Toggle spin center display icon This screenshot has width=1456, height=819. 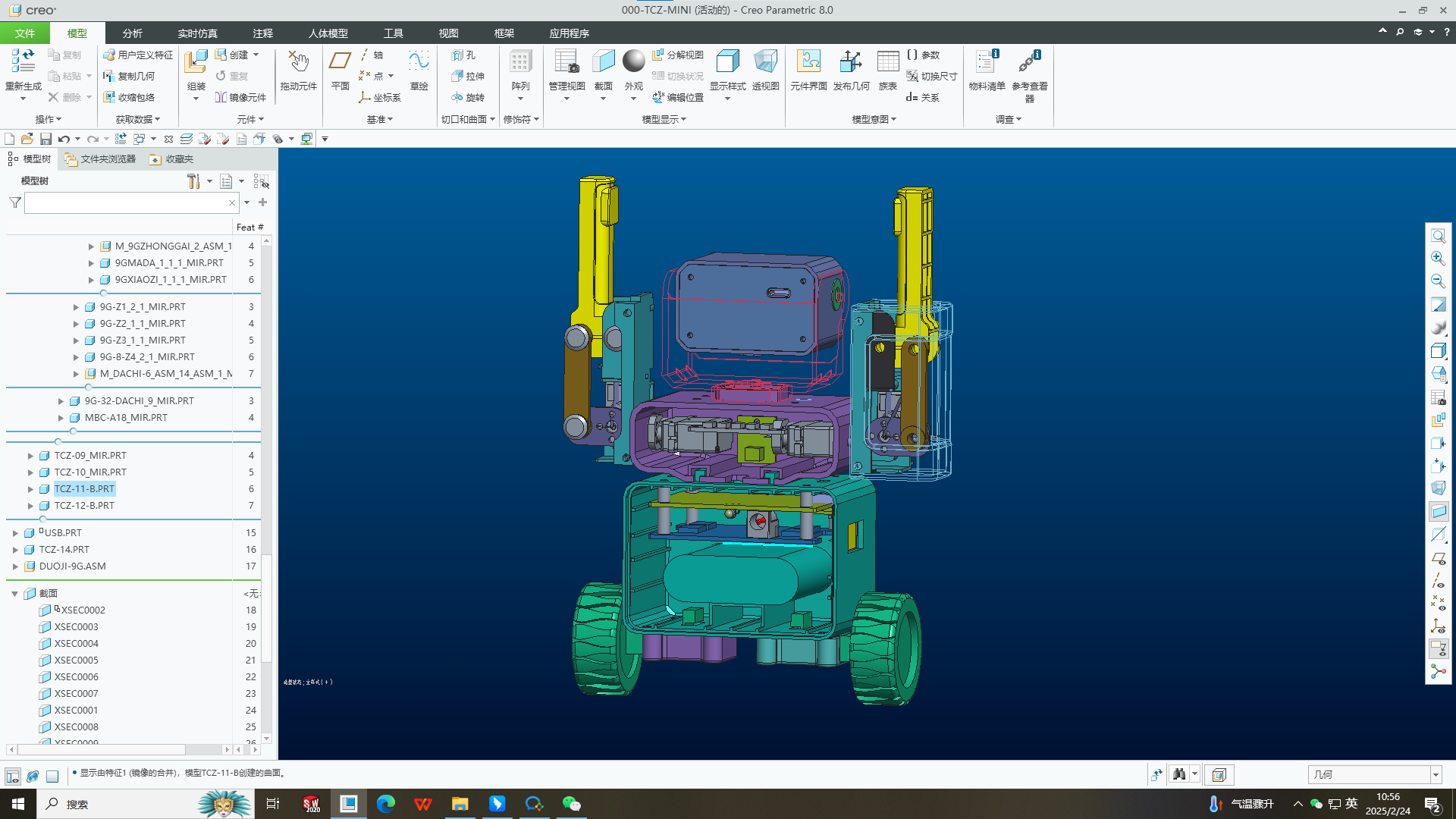[x=1438, y=672]
